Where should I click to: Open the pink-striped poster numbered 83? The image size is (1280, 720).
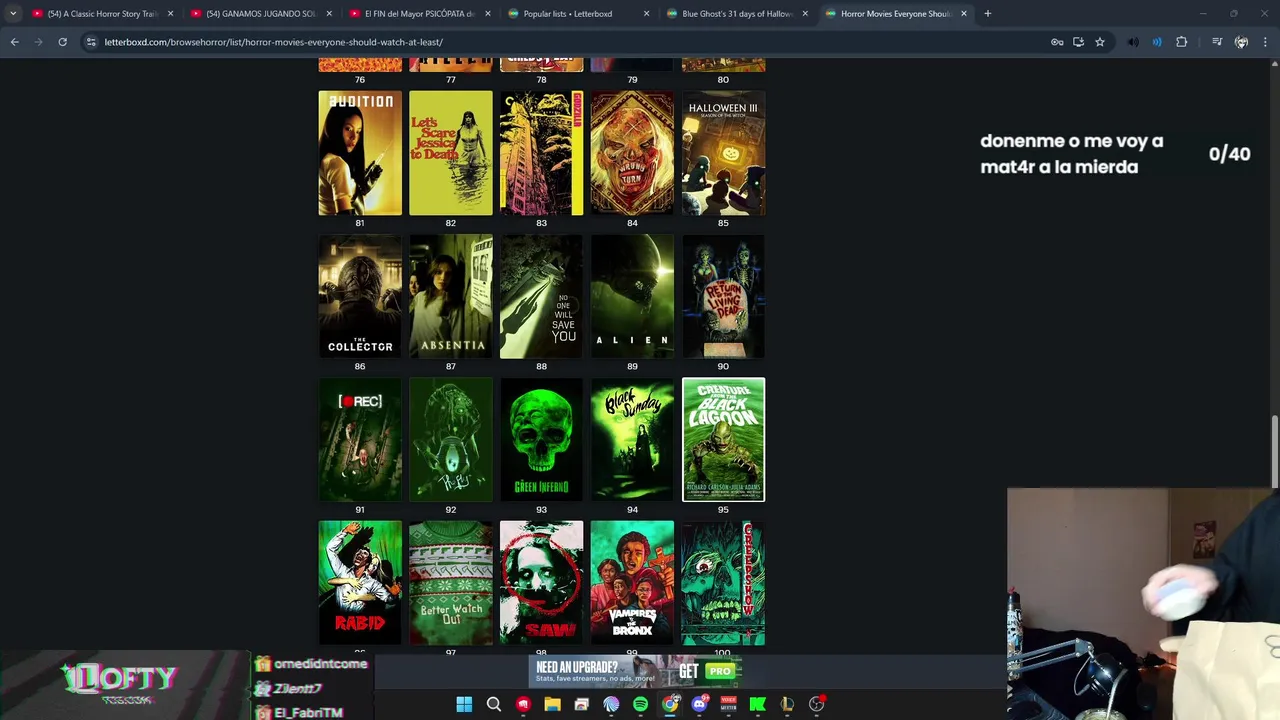click(541, 153)
